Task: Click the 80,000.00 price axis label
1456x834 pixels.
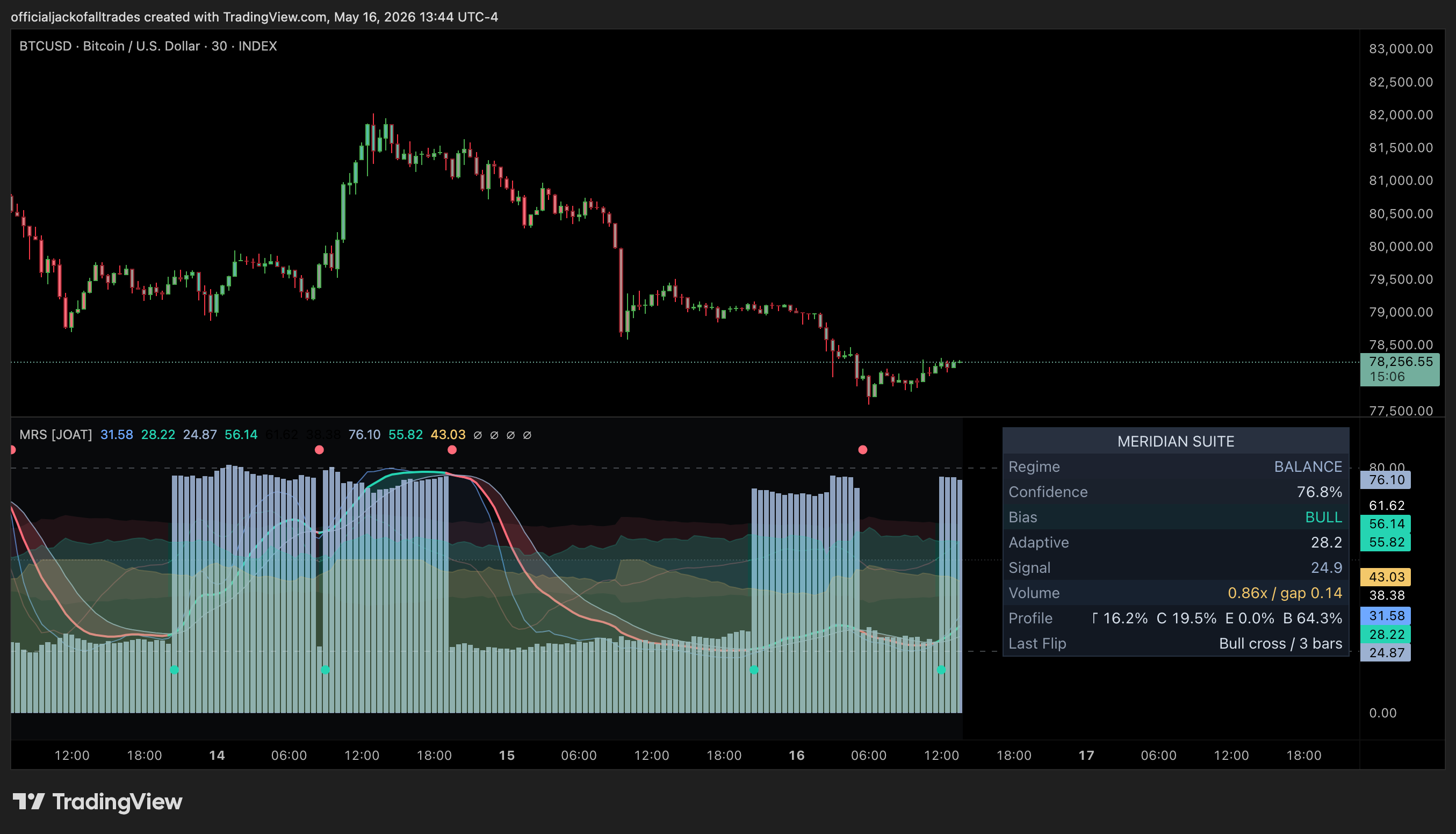Action: click(1401, 246)
